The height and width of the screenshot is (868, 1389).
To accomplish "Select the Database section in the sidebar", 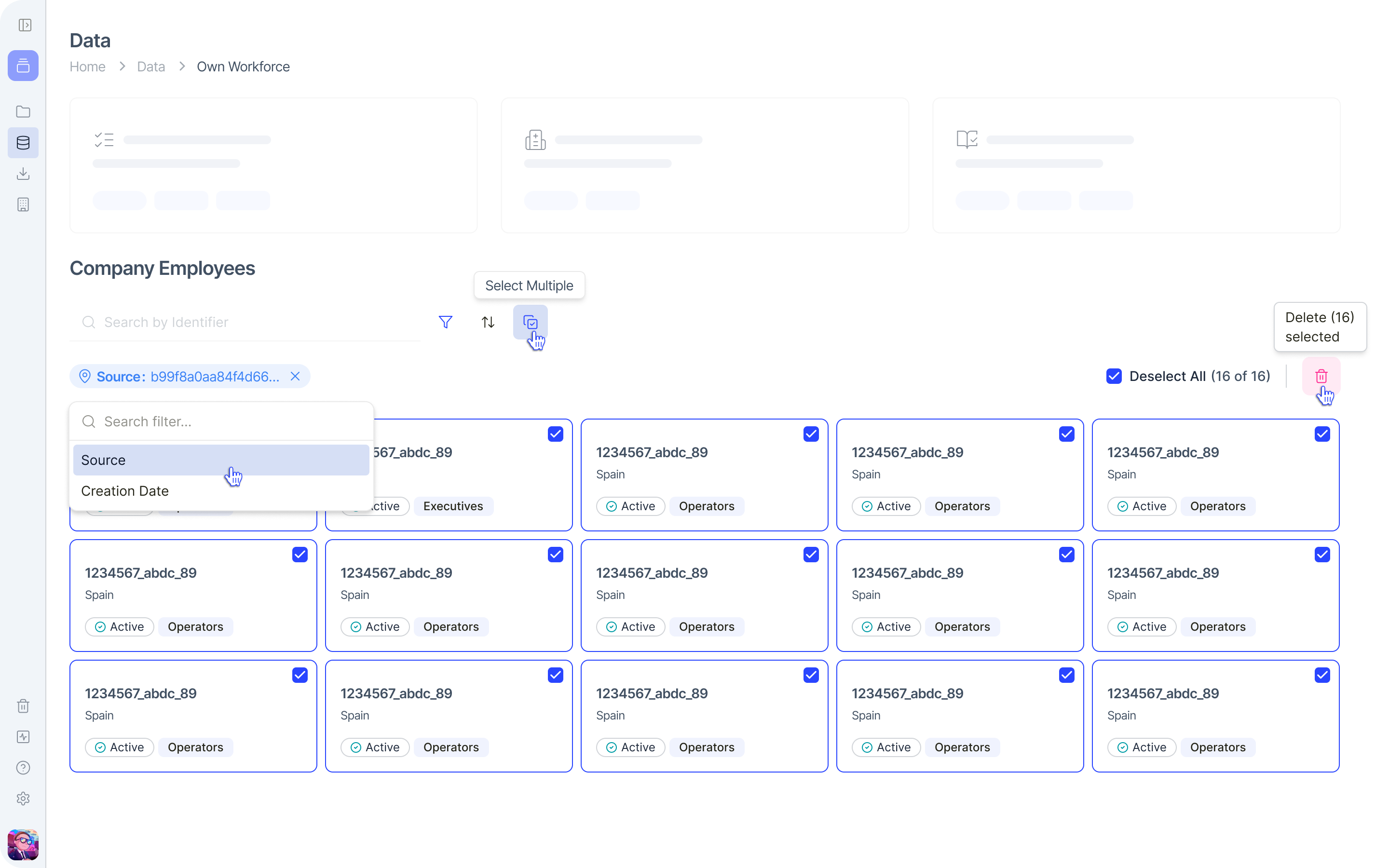I will click(x=23, y=143).
